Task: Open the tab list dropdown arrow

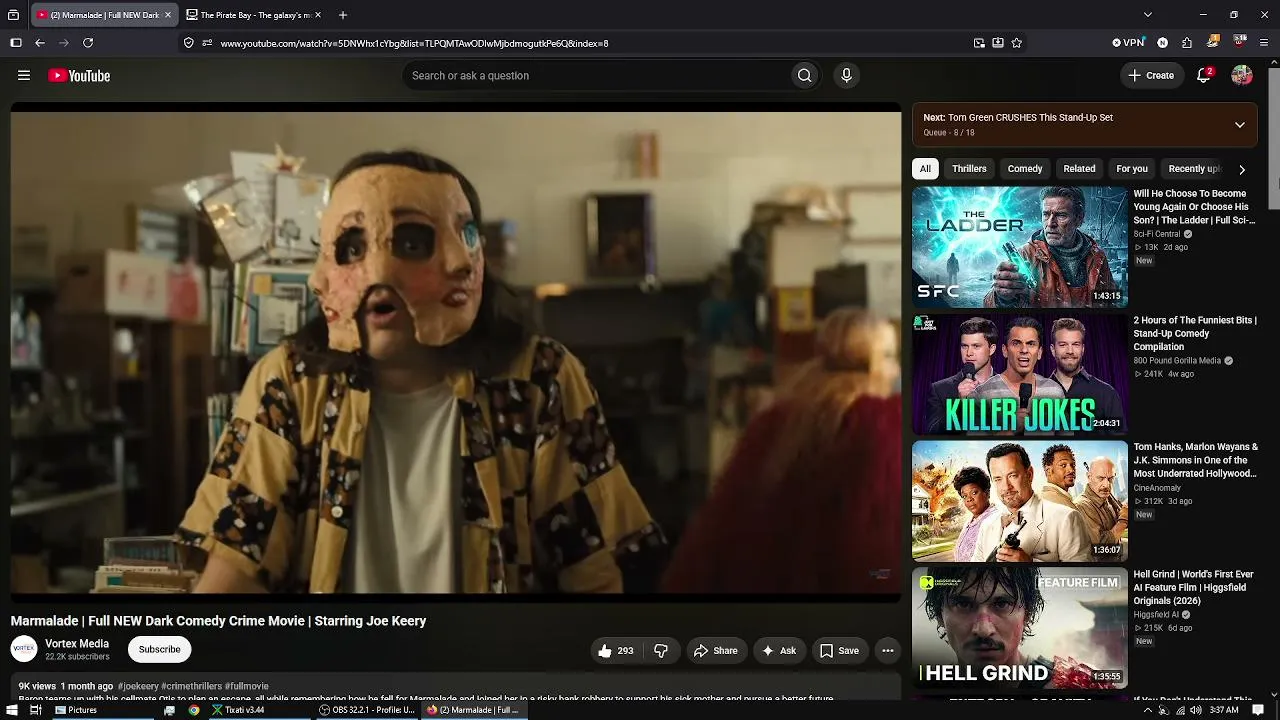Action: point(1148,15)
